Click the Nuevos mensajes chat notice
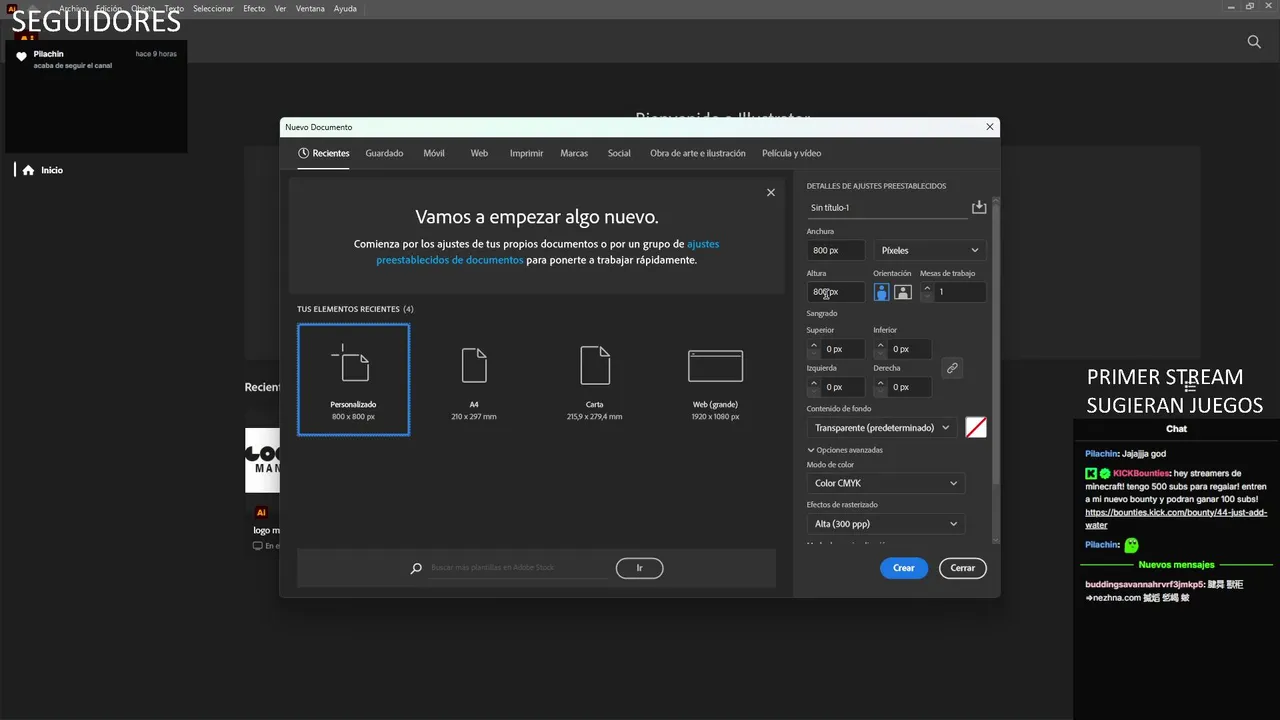The height and width of the screenshot is (720, 1280). pos(1176,564)
